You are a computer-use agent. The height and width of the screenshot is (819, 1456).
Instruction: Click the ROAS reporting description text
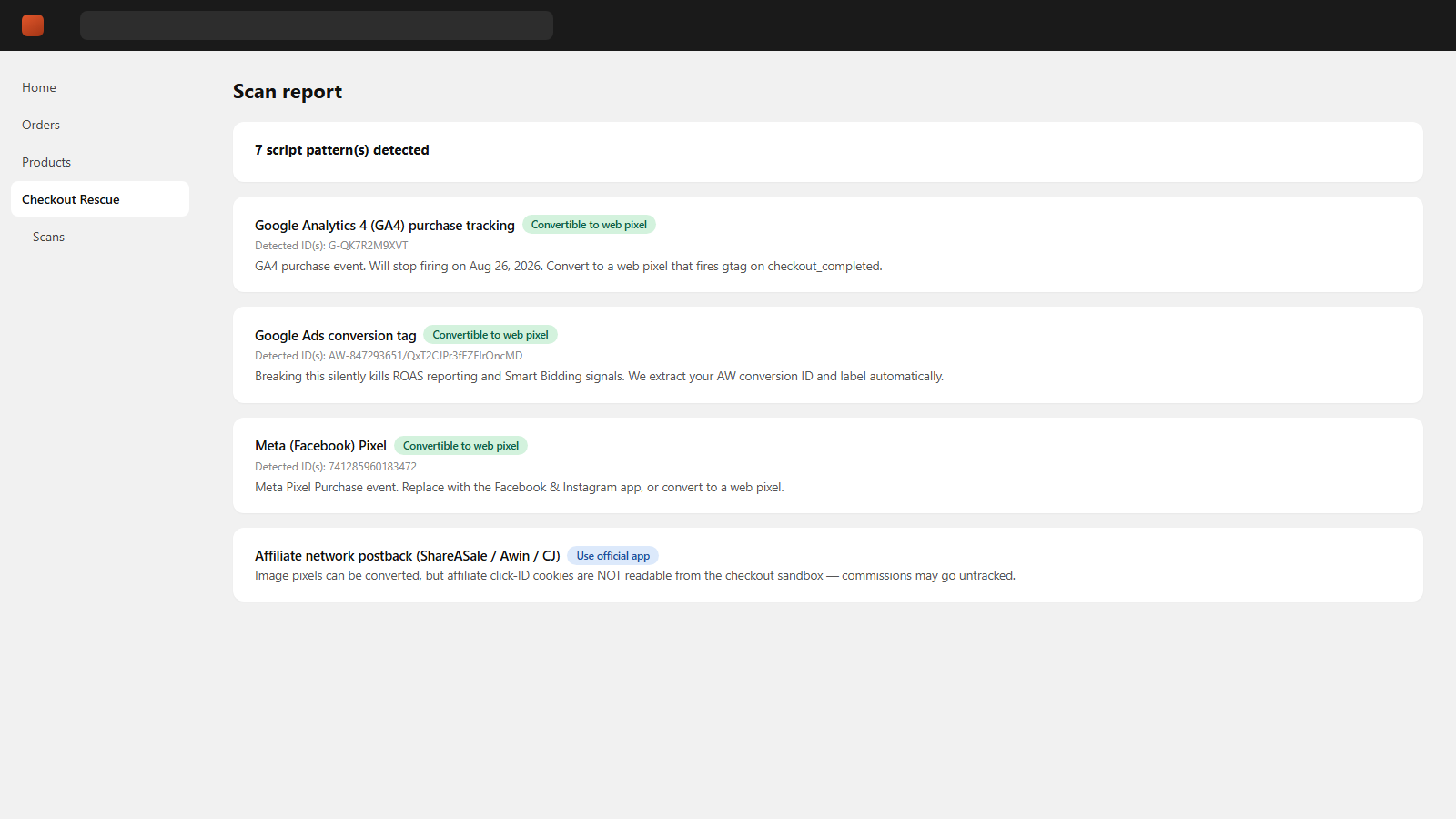pos(600,377)
